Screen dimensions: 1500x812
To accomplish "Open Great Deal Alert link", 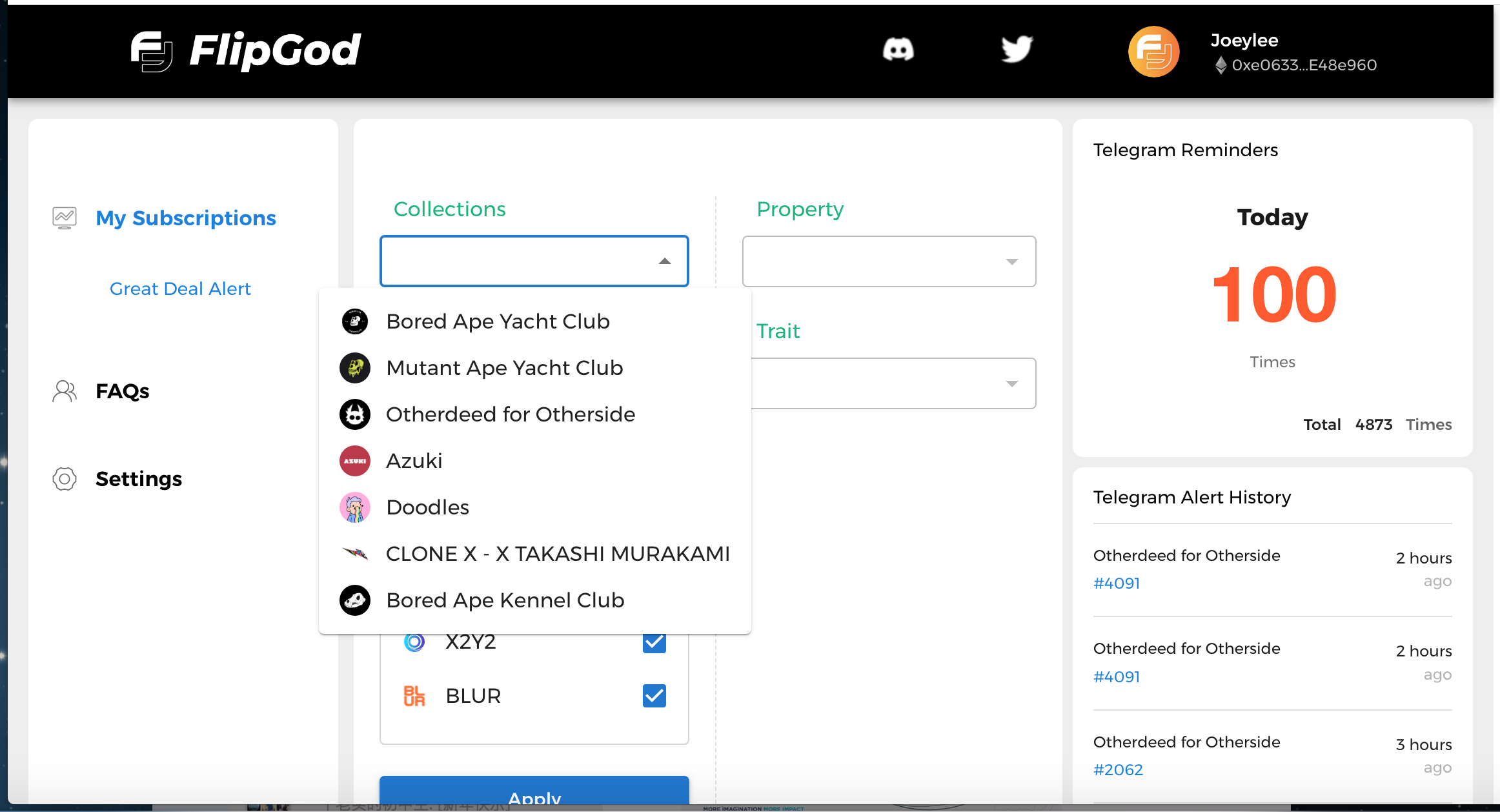I will click(180, 289).
